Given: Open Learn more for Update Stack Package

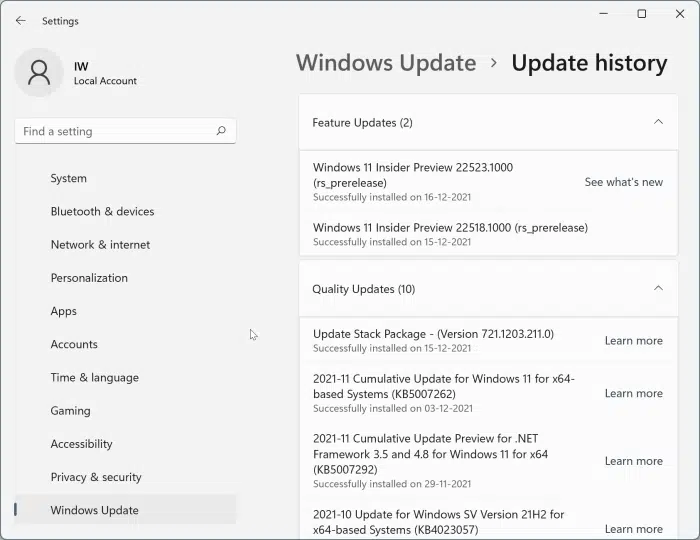Looking at the screenshot, I should coord(633,341).
